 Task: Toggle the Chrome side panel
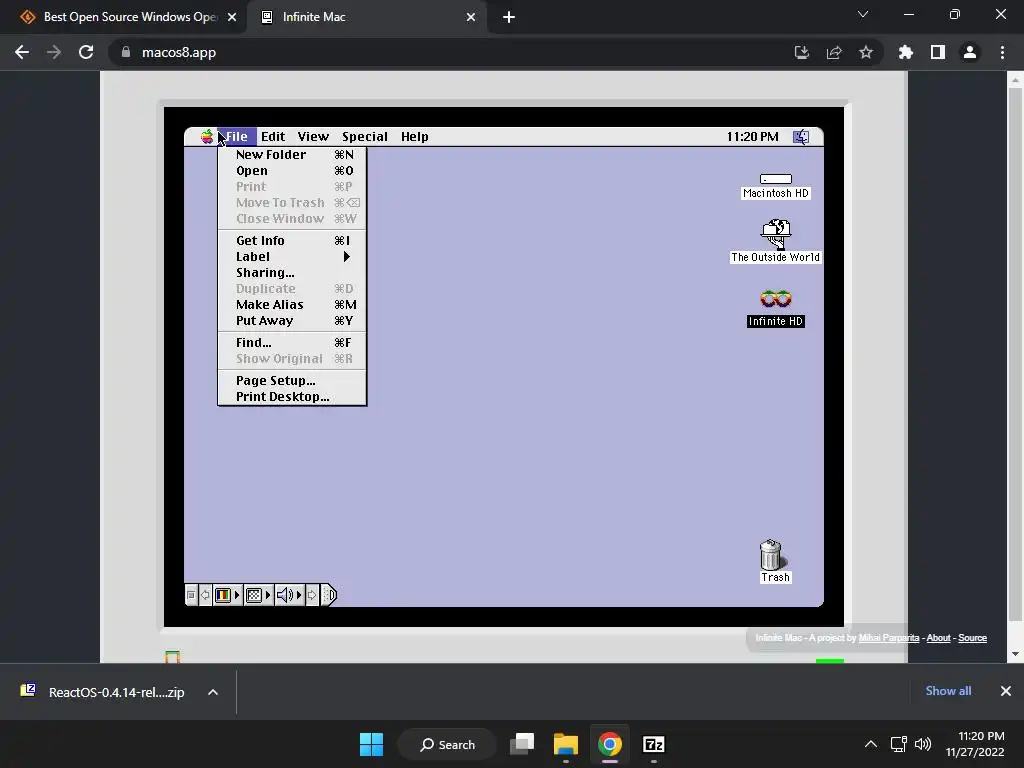(x=938, y=52)
